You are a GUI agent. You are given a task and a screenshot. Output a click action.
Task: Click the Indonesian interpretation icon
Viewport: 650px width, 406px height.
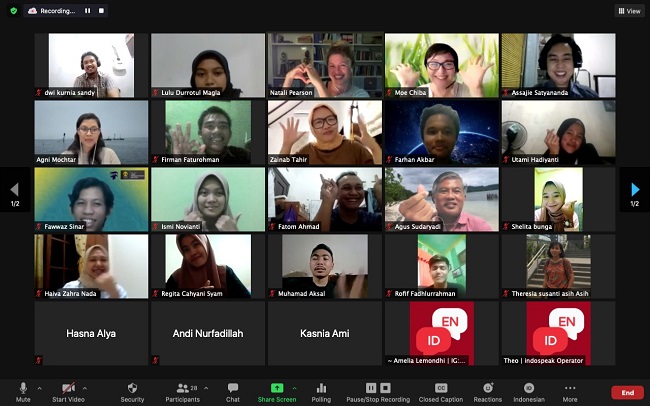(x=528, y=390)
